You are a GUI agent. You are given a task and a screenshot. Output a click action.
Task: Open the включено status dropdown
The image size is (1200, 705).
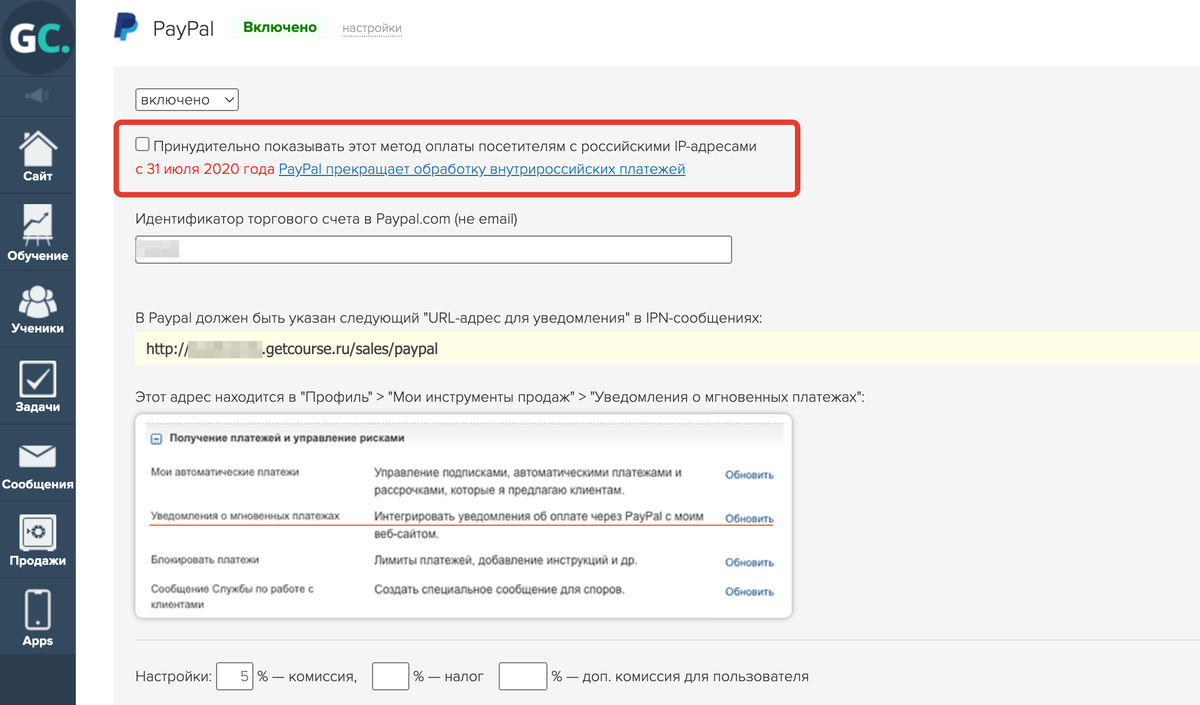(187, 99)
